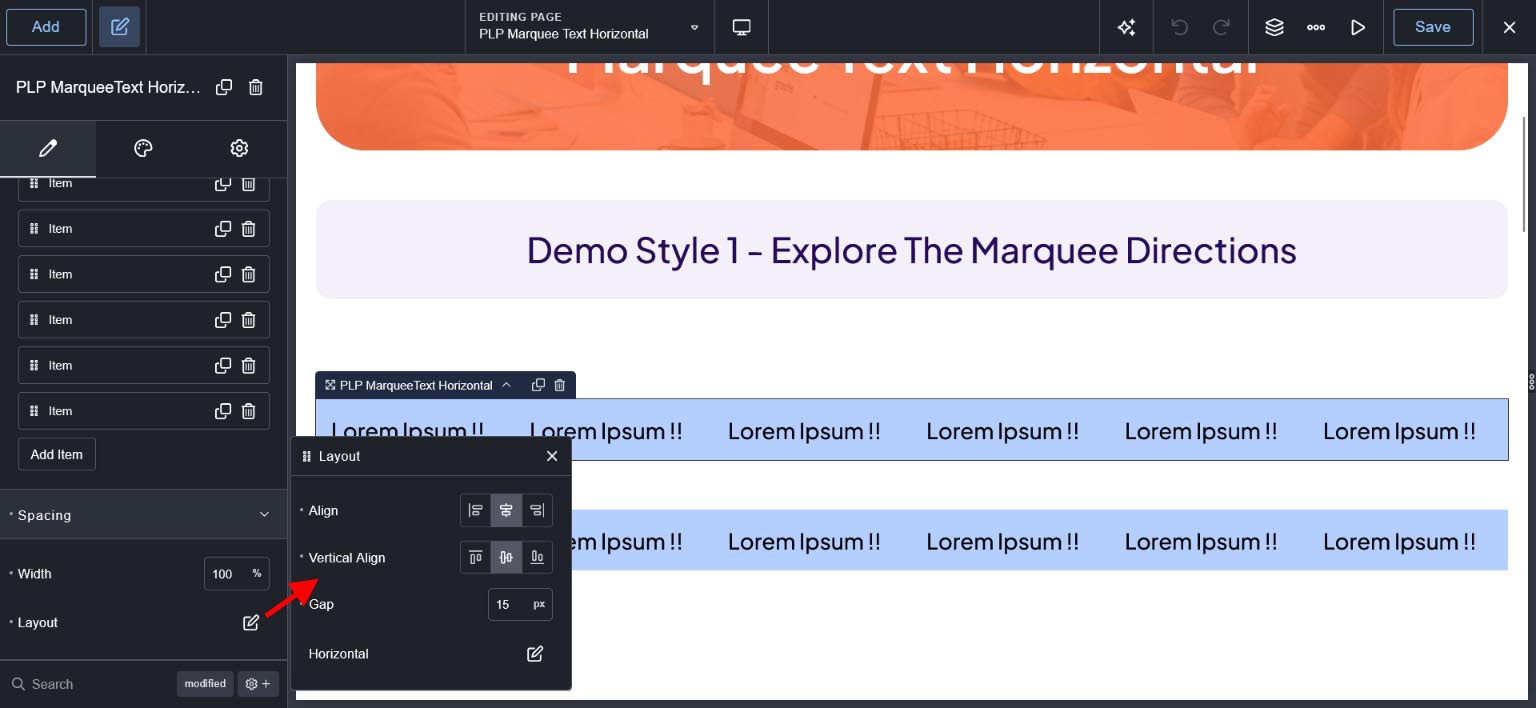Open the three-circle more options icon in top bar
The image size is (1536, 708).
1316,27
